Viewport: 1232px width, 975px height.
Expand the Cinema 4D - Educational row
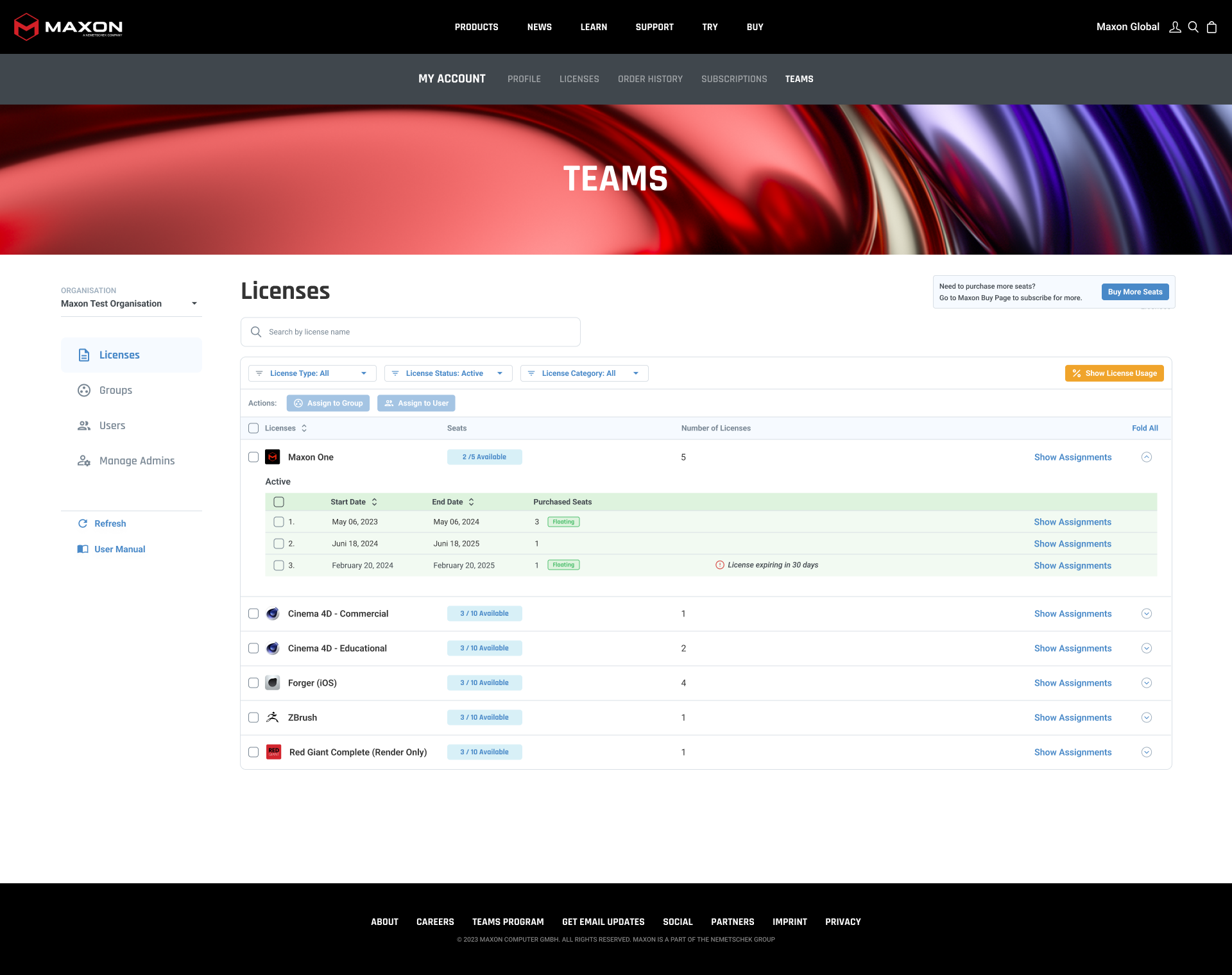coord(1147,648)
